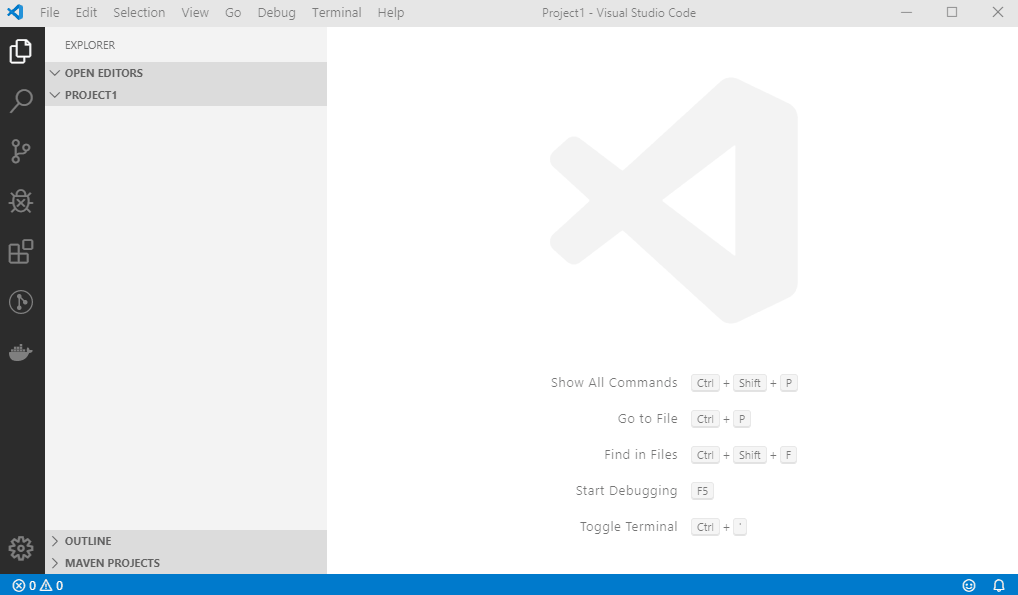Open the Manage settings gear
Viewport: 1018px width, 595px height.
click(21, 548)
